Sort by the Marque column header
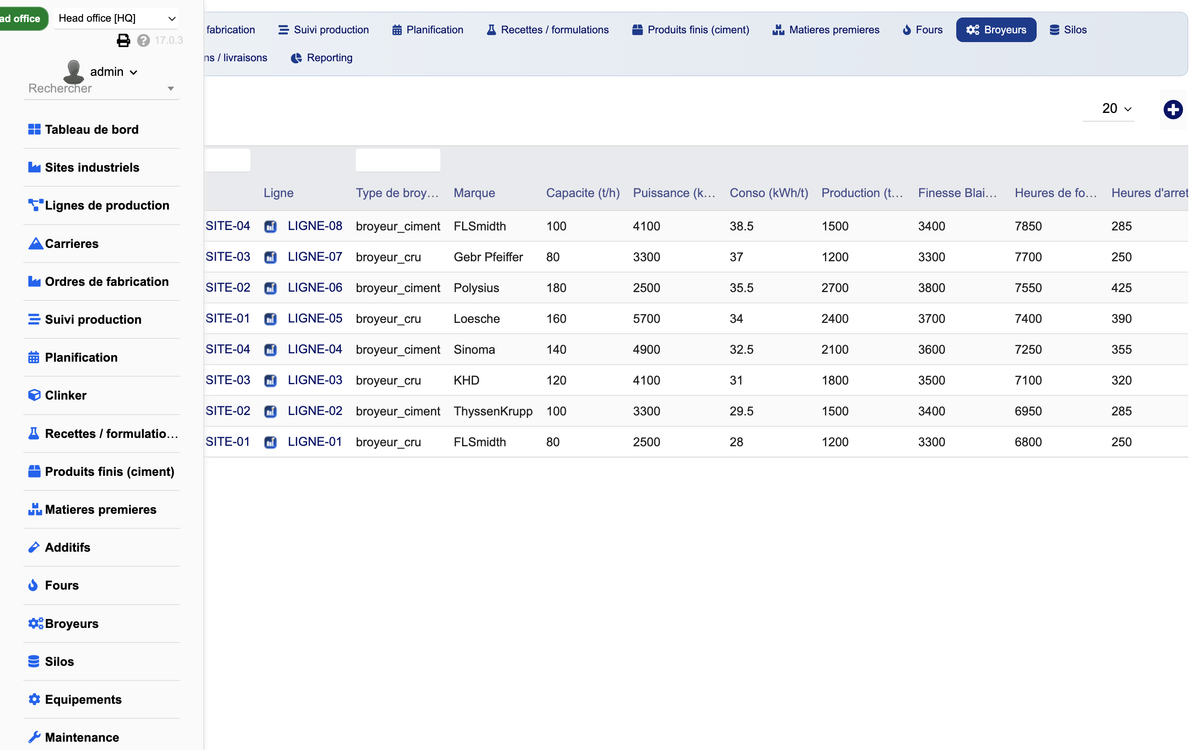This screenshot has width=1200, height=750. pyautogui.click(x=474, y=193)
